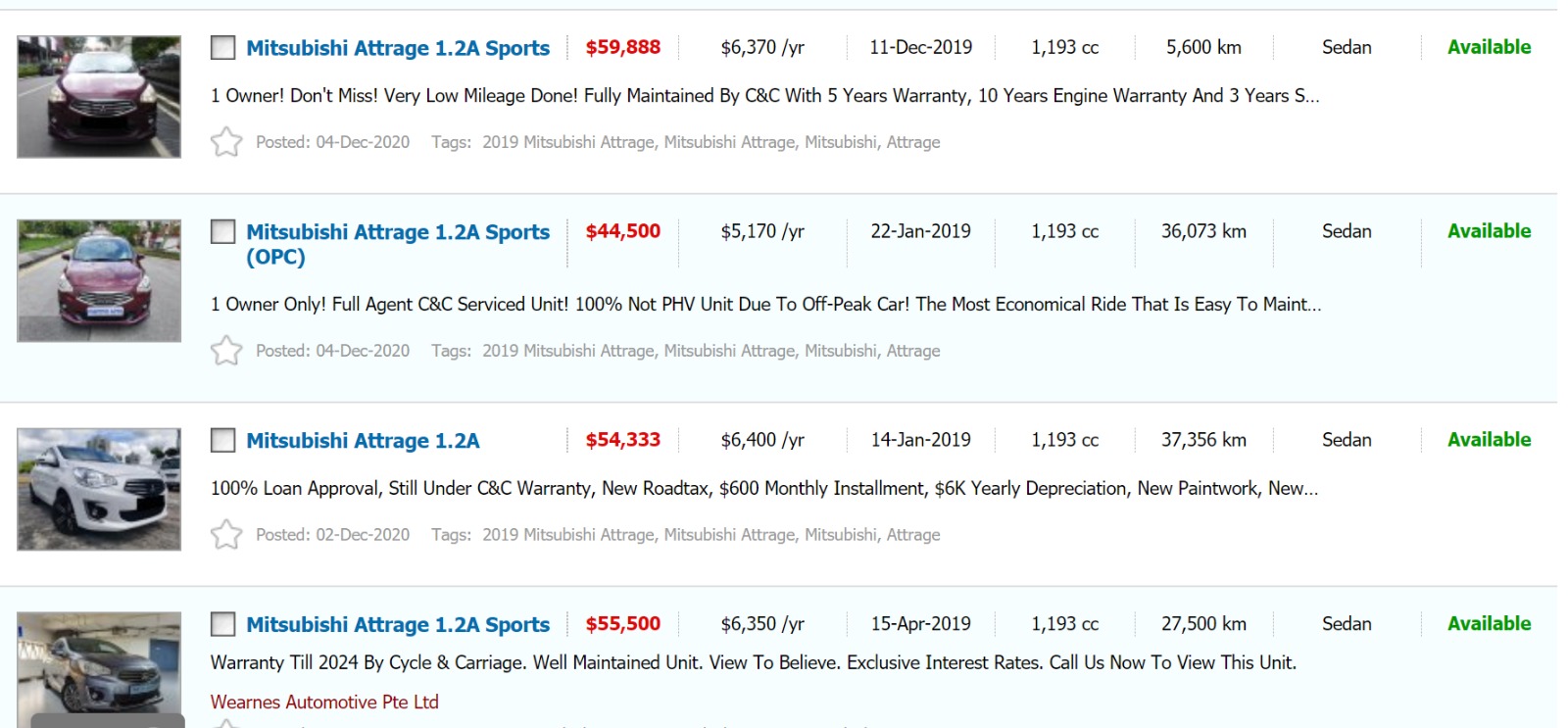Click the "2019 Mitsubishi Attrage" tag on the $59,888 listing
1568x728 pixels.
[567, 142]
